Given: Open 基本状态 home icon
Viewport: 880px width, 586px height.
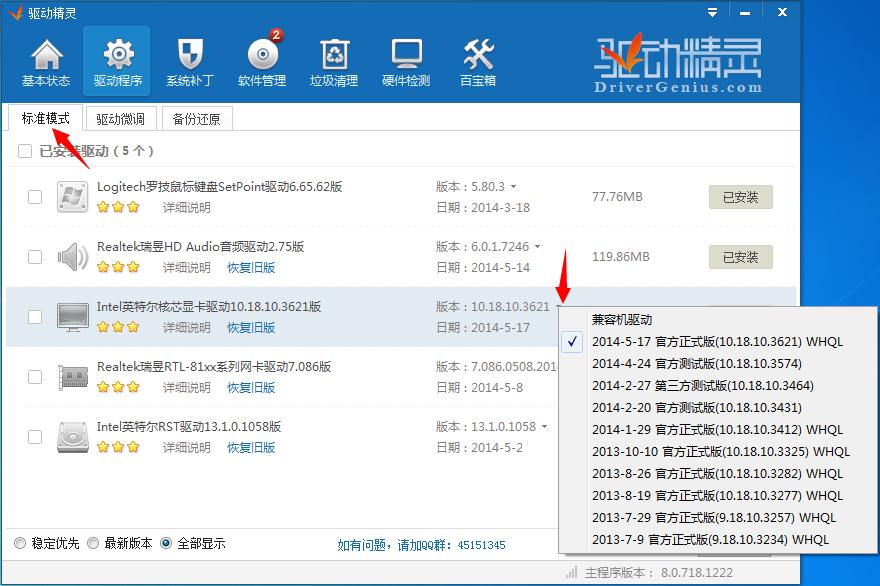Looking at the screenshot, I should coord(45,62).
